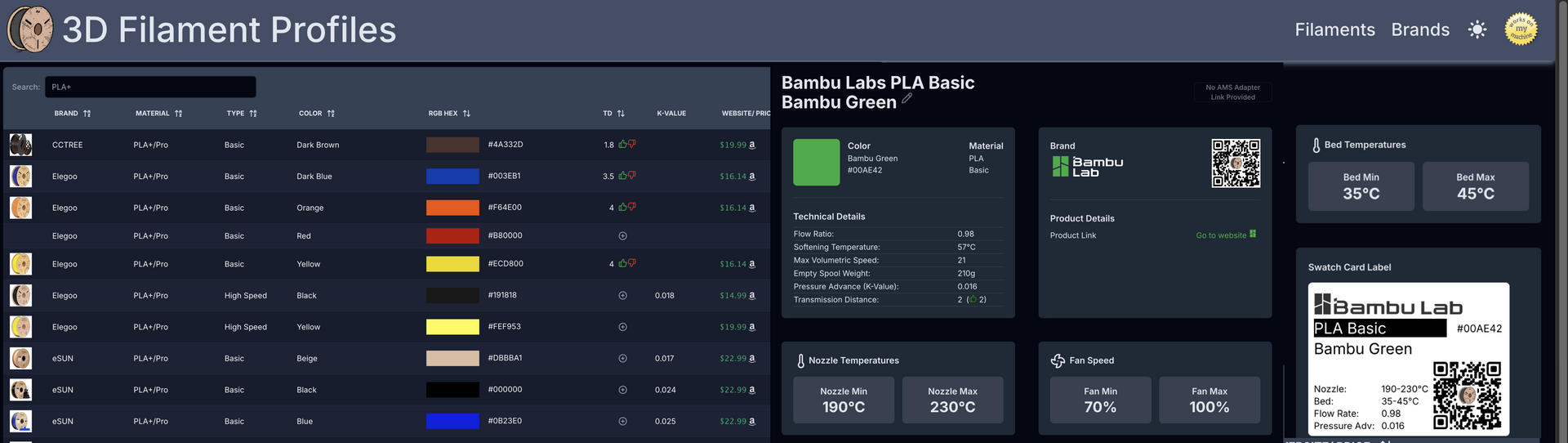The height and width of the screenshot is (443, 1568).
Task: Toggle the light/dark theme sun icon
Action: click(1477, 30)
